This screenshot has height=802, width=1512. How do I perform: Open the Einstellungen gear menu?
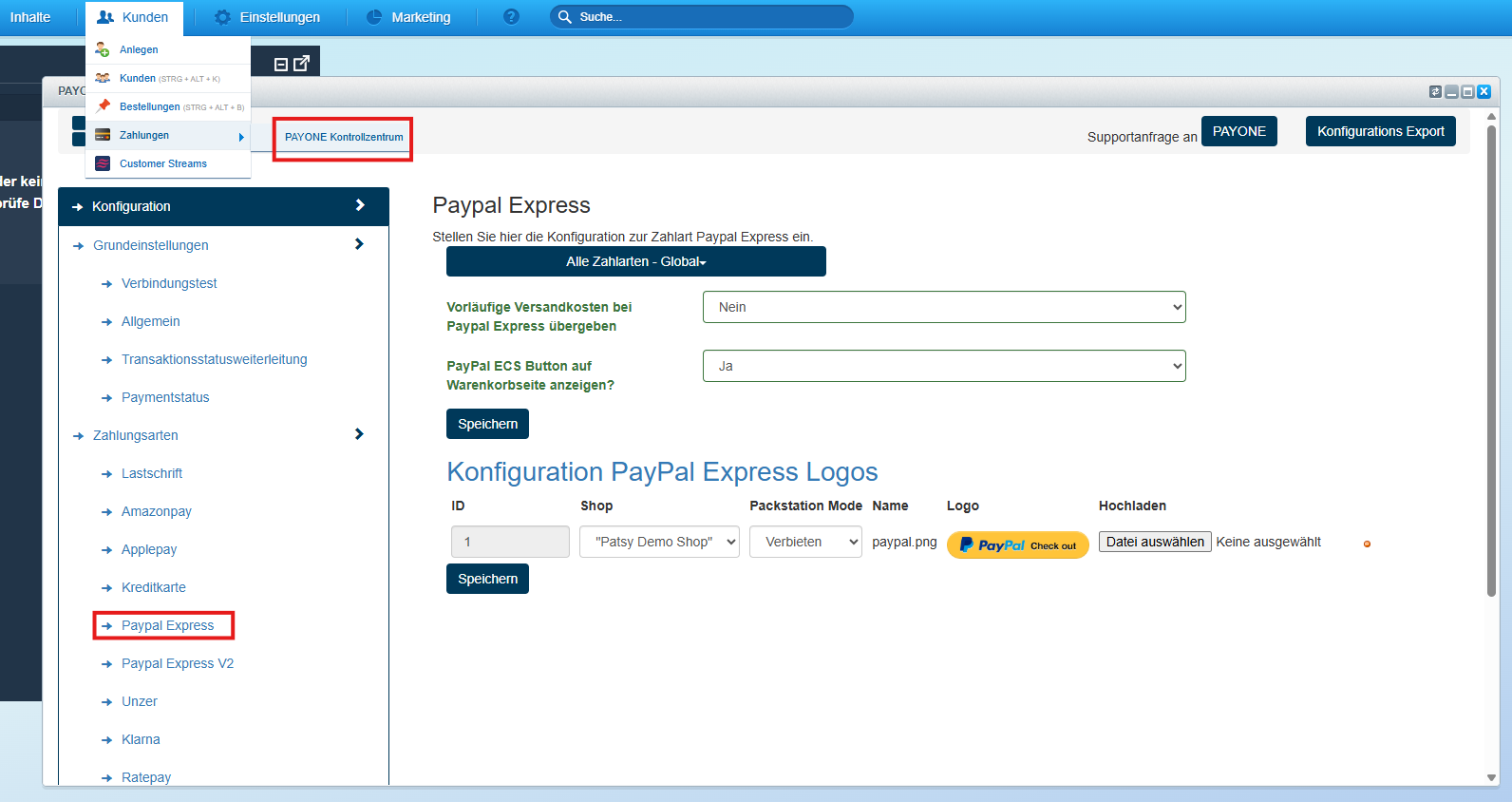tap(268, 17)
